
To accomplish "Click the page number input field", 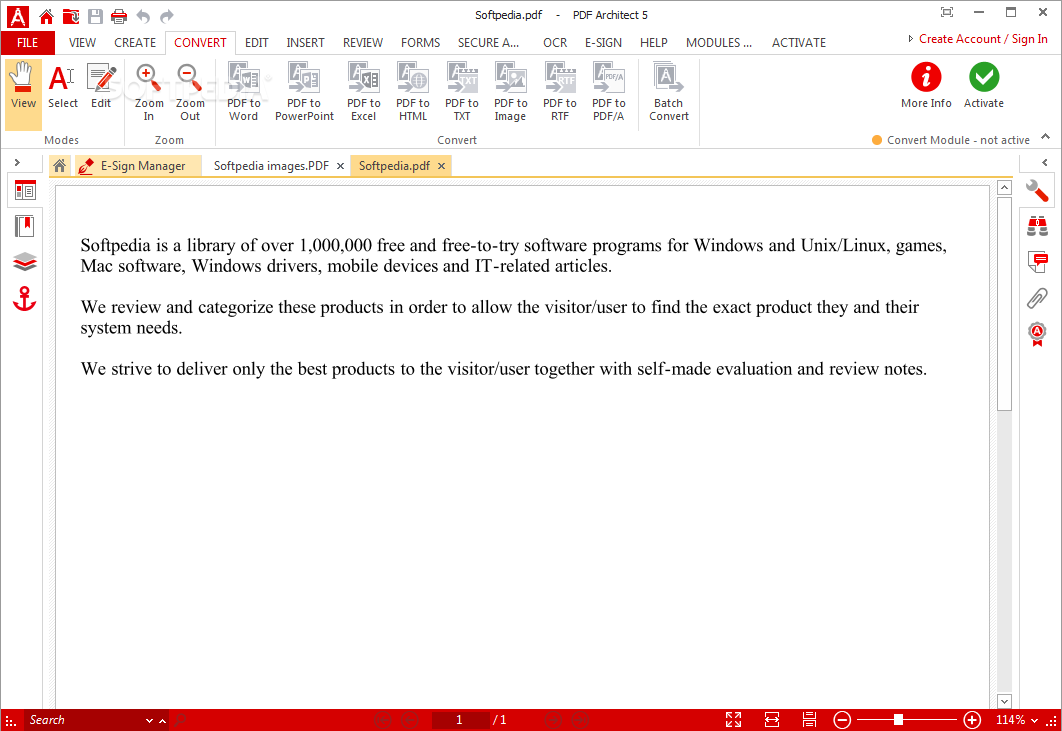I will point(459,720).
